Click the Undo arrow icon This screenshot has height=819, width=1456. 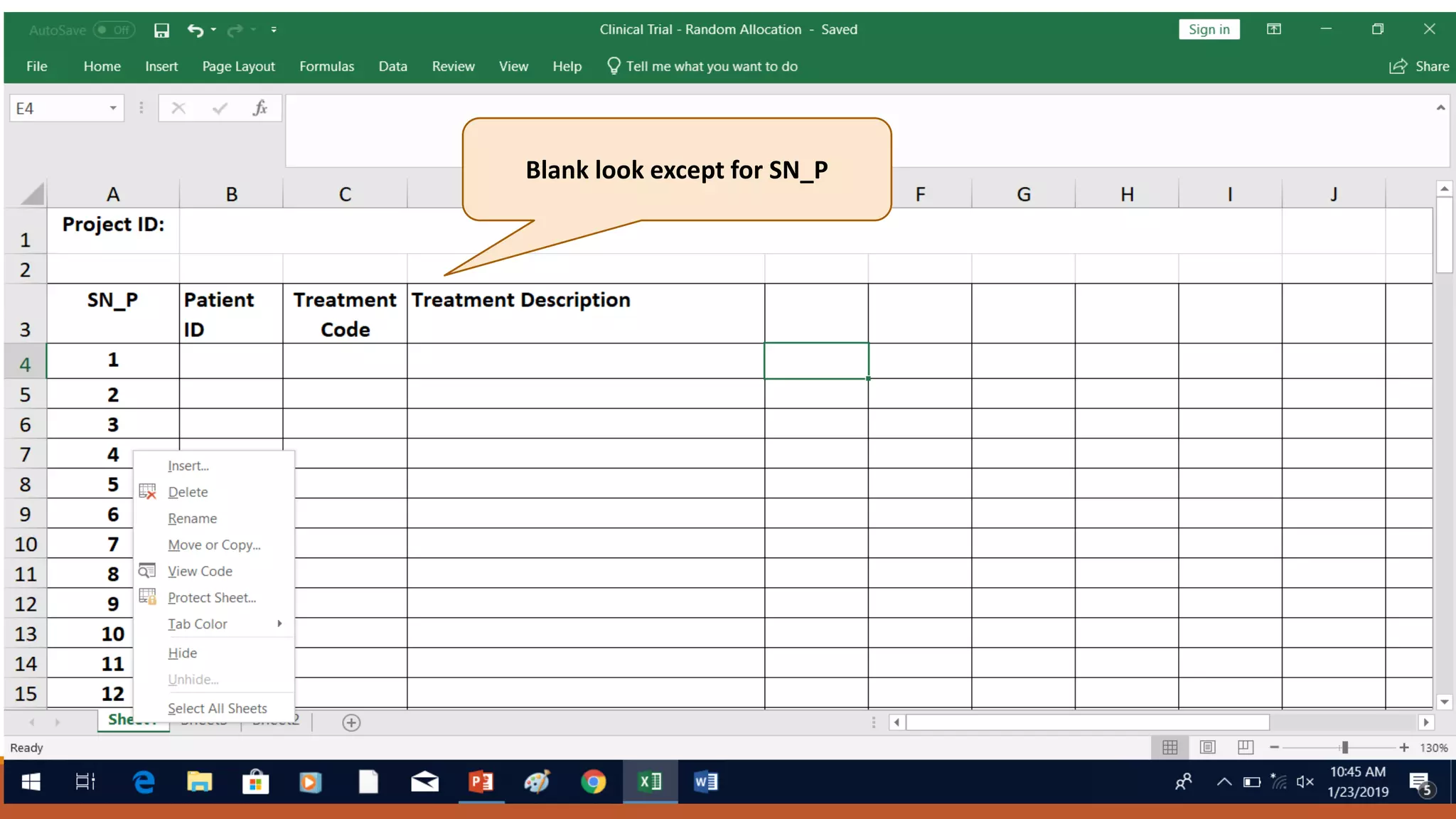(x=195, y=30)
